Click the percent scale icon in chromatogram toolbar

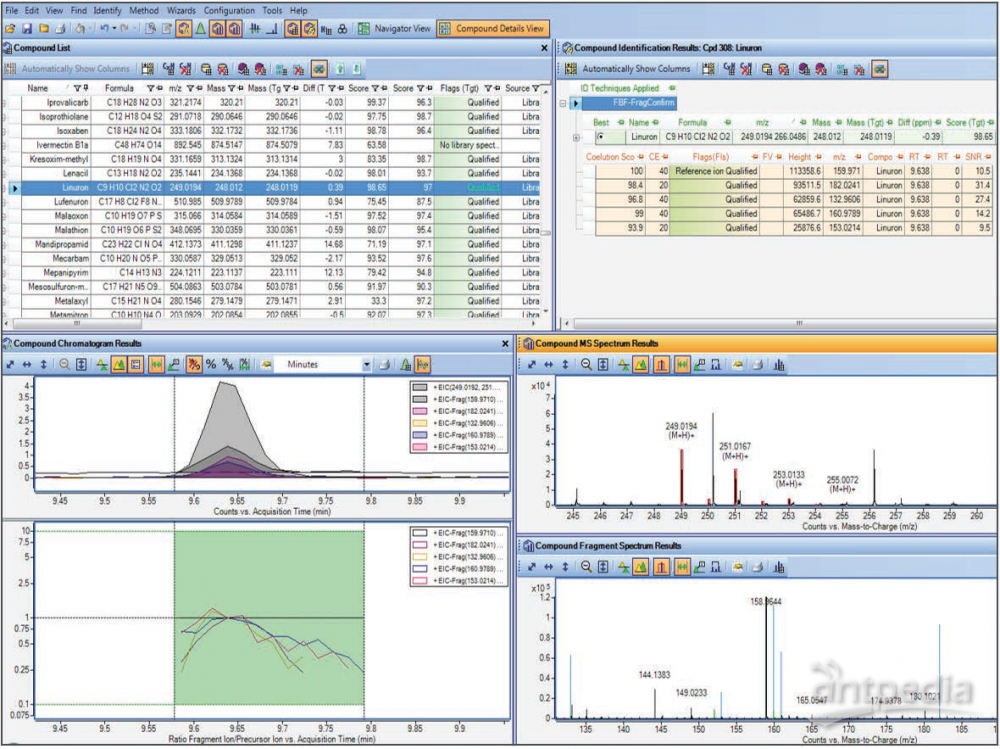click(x=211, y=365)
